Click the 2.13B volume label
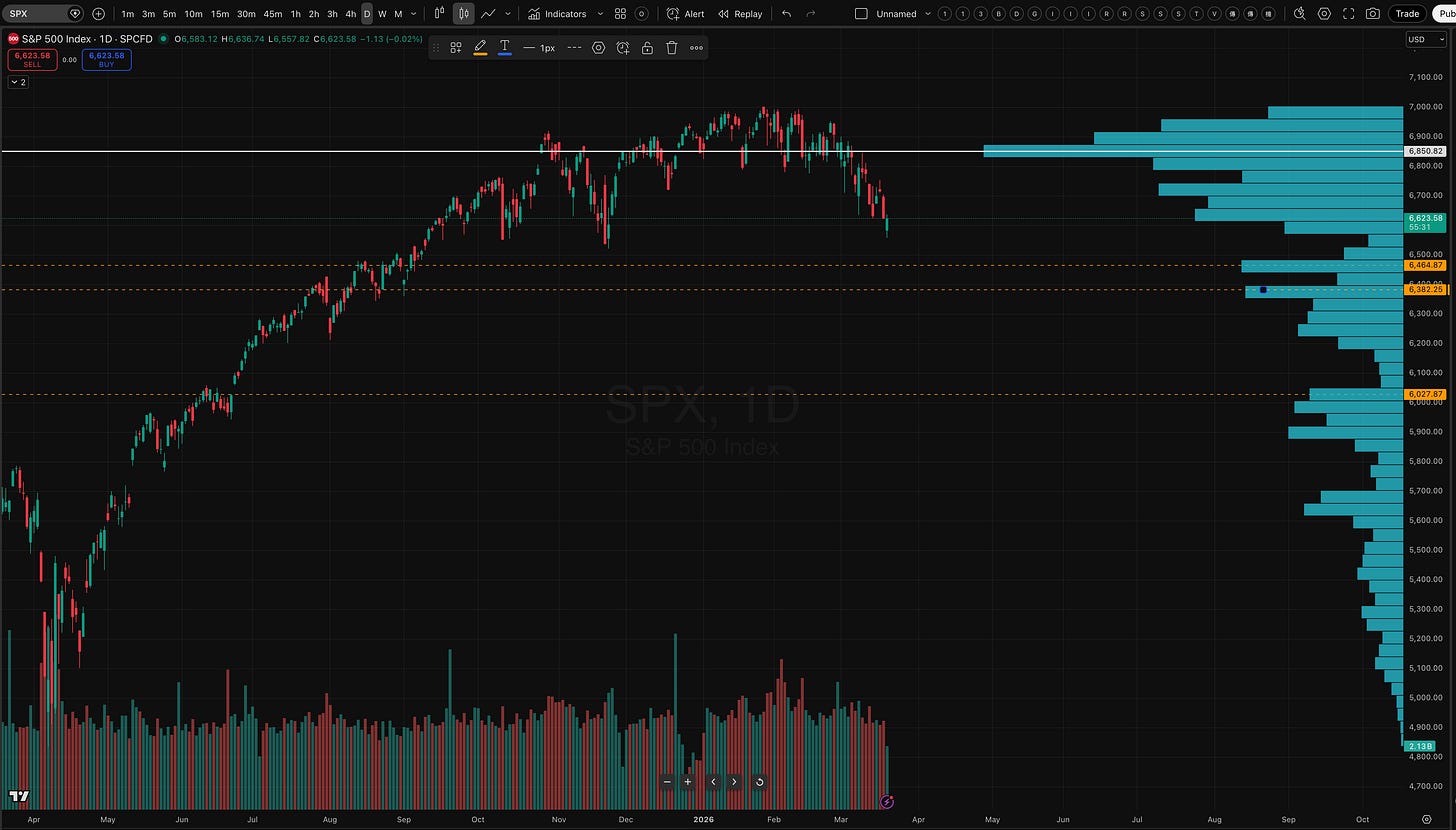This screenshot has width=1456, height=830. coord(1420,746)
